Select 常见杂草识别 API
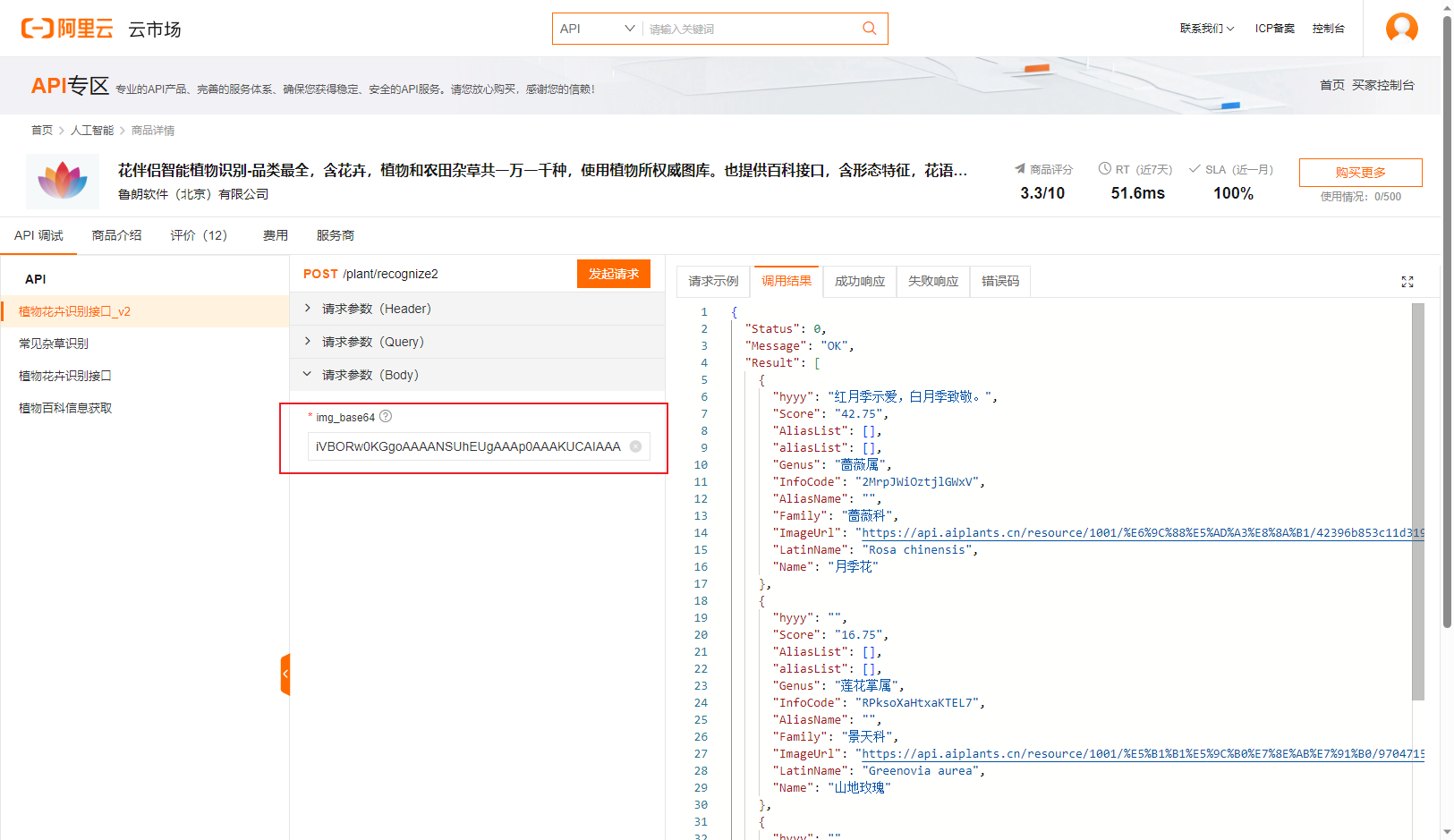The height and width of the screenshot is (840, 1454). point(54,344)
